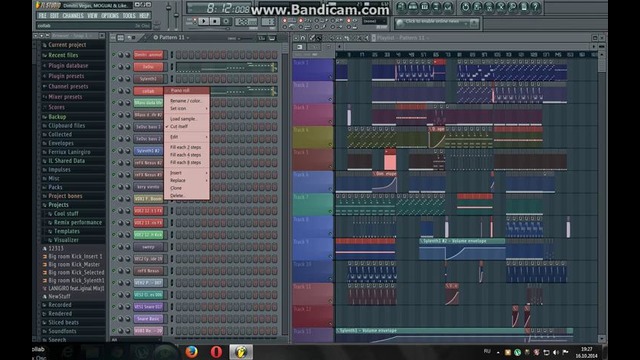The image size is (640, 360).
Task: Open the HELP menu
Action: click(144, 16)
